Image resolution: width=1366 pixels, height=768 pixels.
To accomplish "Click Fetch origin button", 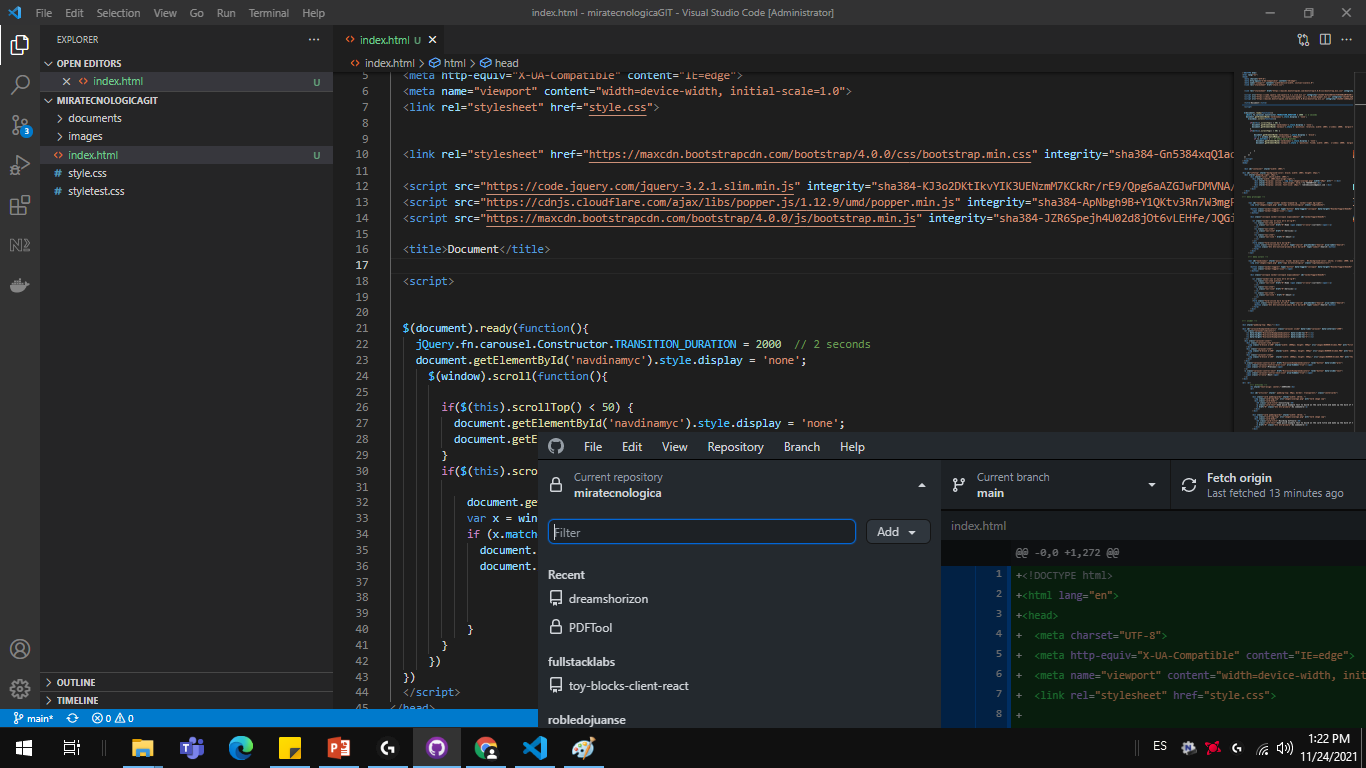I will pos(1268,485).
